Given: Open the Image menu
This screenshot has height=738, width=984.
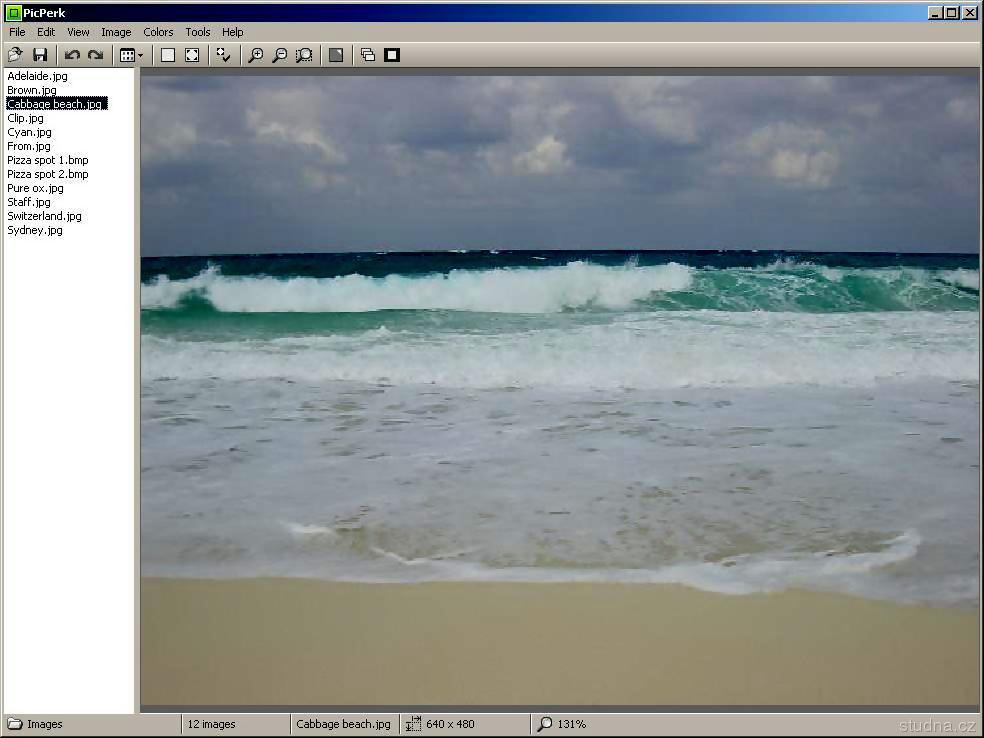Looking at the screenshot, I should (x=116, y=32).
